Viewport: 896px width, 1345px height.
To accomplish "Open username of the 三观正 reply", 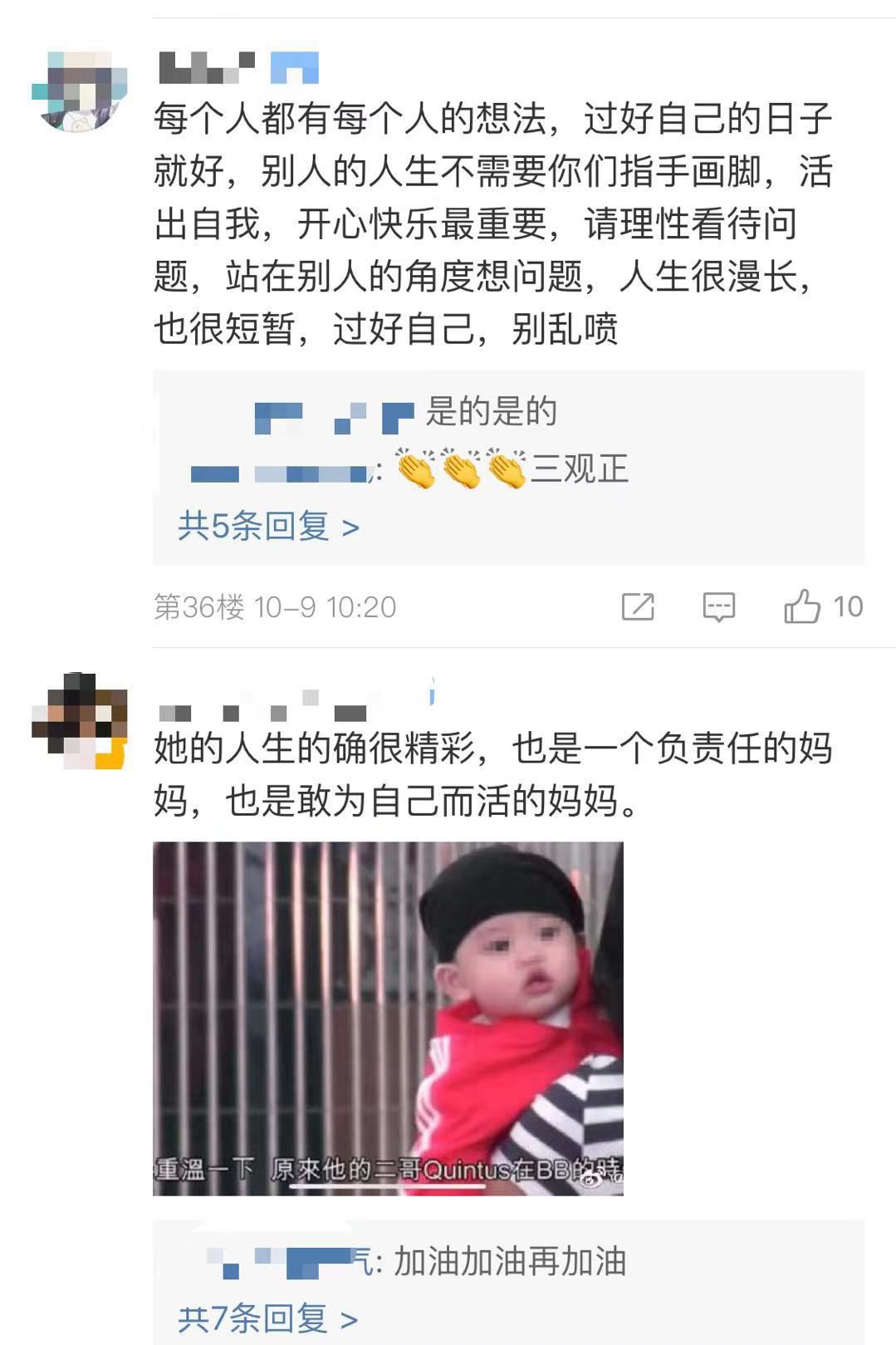I will [x=281, y=474].
